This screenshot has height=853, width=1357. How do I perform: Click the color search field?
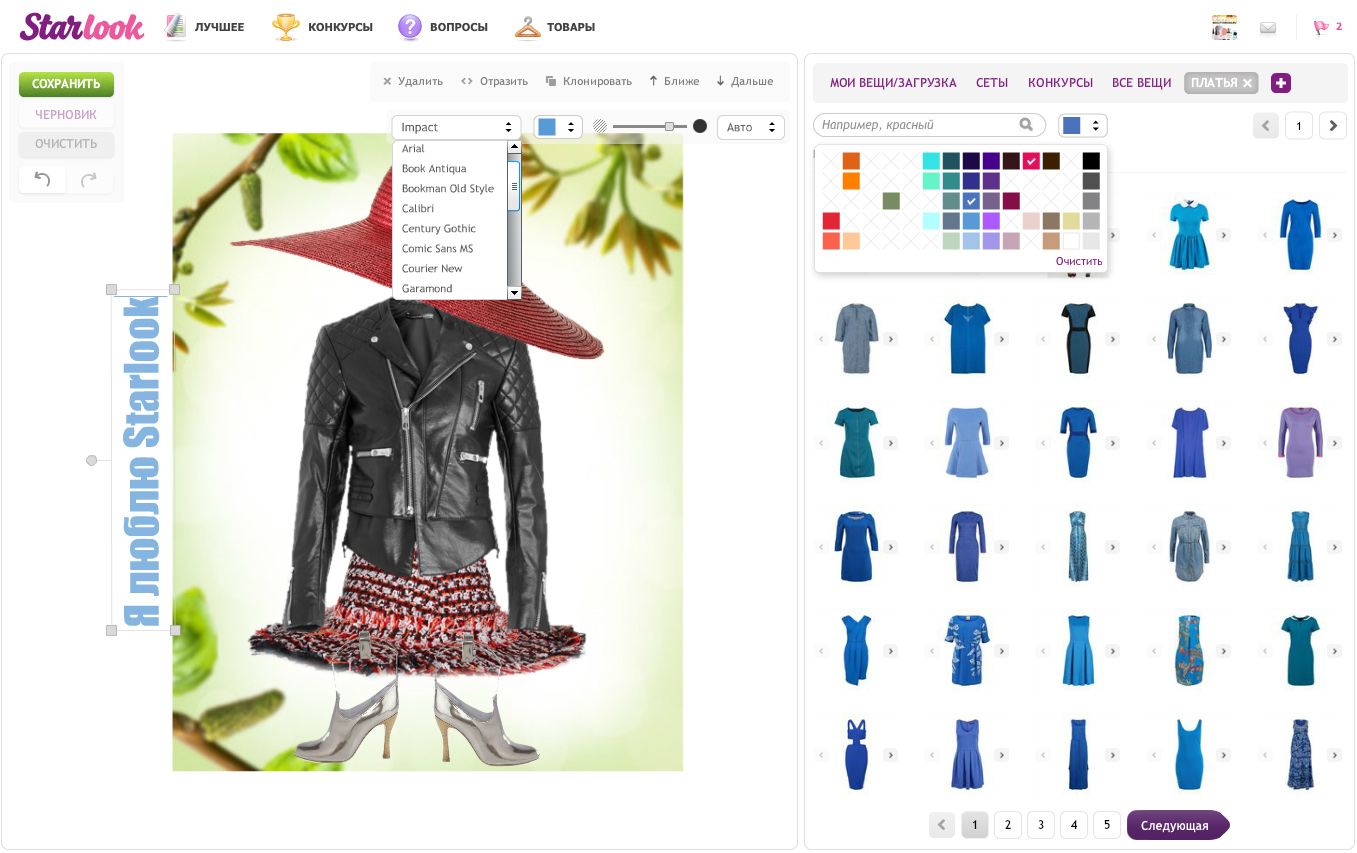pos(929,125)
